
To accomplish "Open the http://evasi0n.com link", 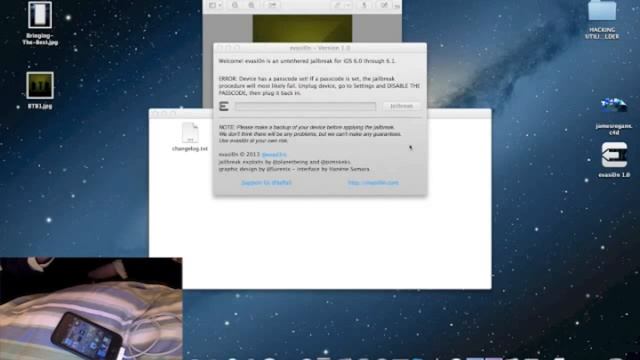I will pos(373,183).
